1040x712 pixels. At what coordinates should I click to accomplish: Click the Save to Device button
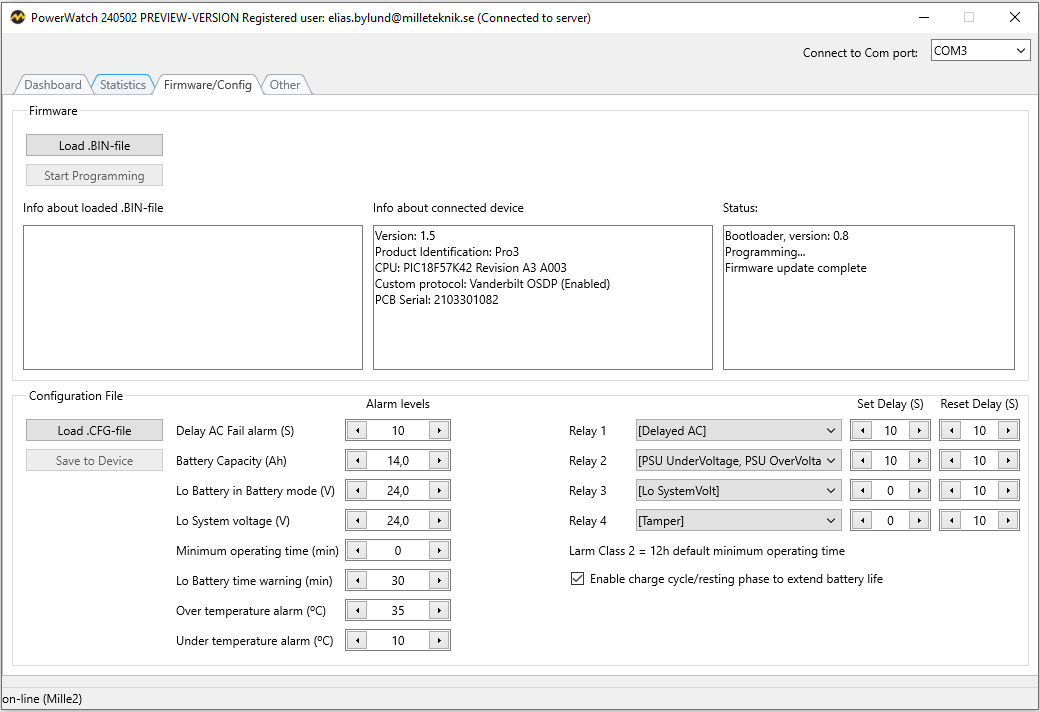(x=93, y=459)
